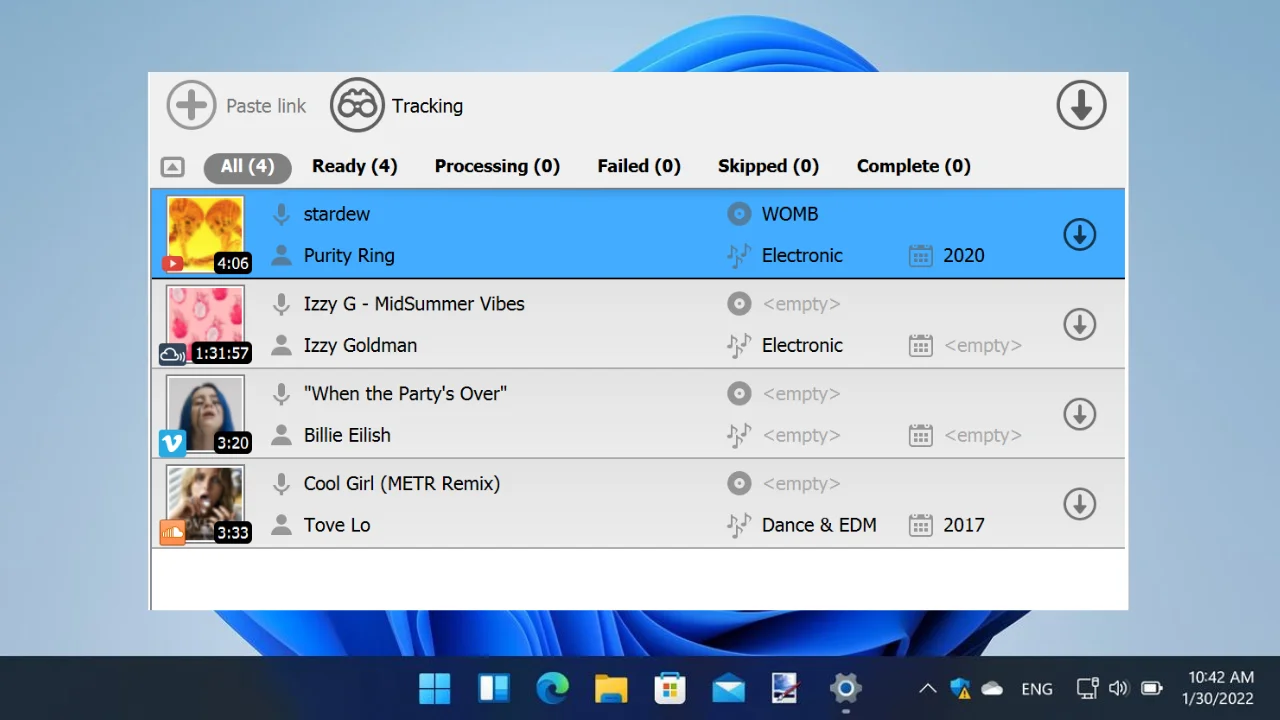This screenshot has height=720, width=1280.
Task: Click the Billie Eilish track thumbnail
Action: (x=206, y=414)
